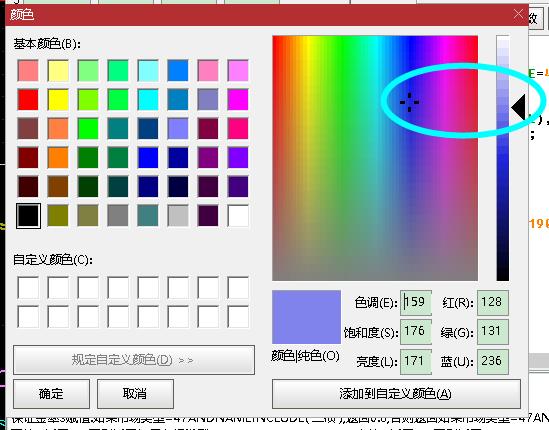Select the light green swatch in top row
The width and height of the screenshot is (549, 430).
click(x=88, y=70)
